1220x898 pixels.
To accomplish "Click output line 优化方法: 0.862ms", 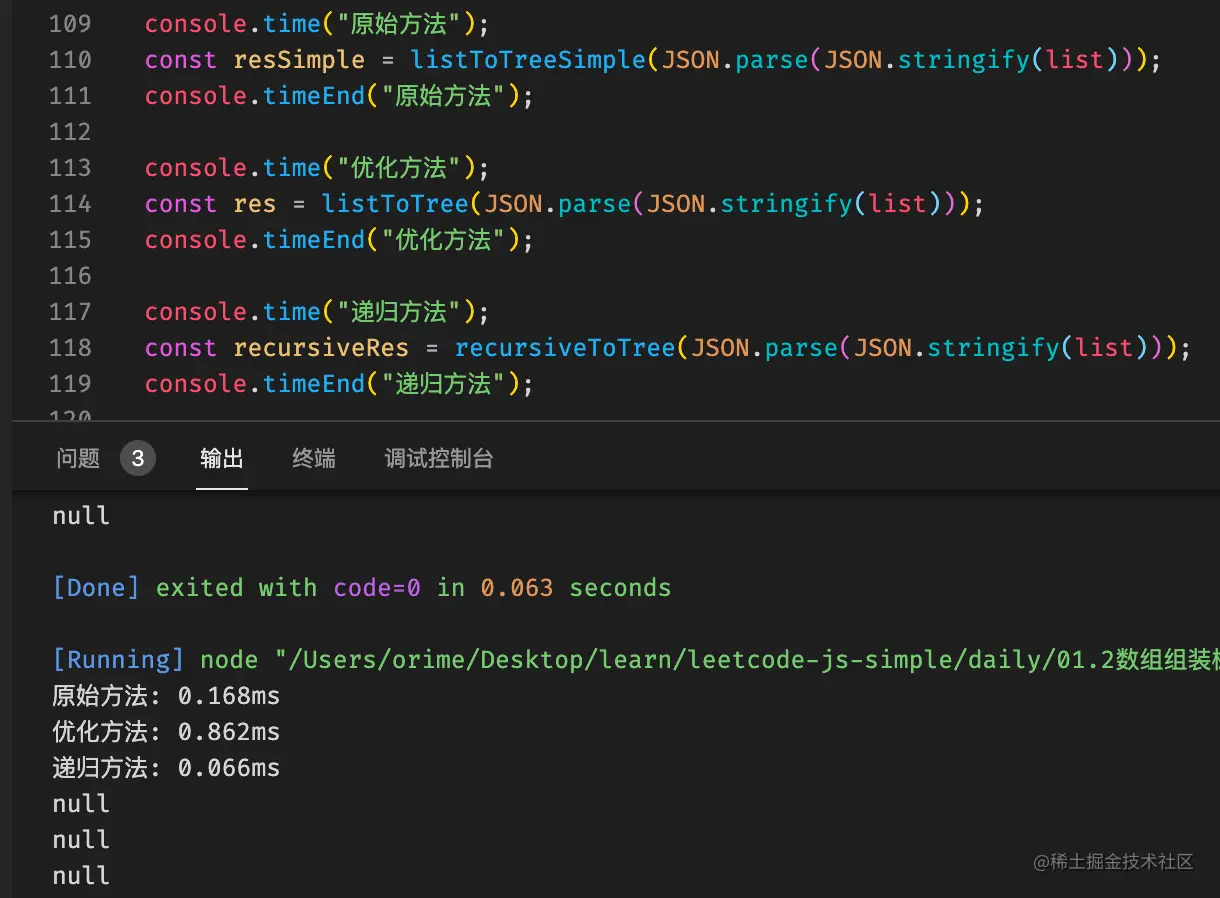I will click(x=166, y=732).
